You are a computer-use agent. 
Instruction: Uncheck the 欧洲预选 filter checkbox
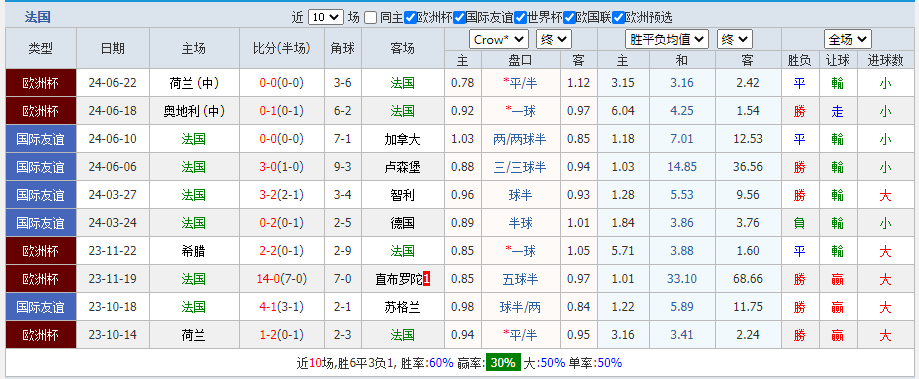(x=618, y=18)
